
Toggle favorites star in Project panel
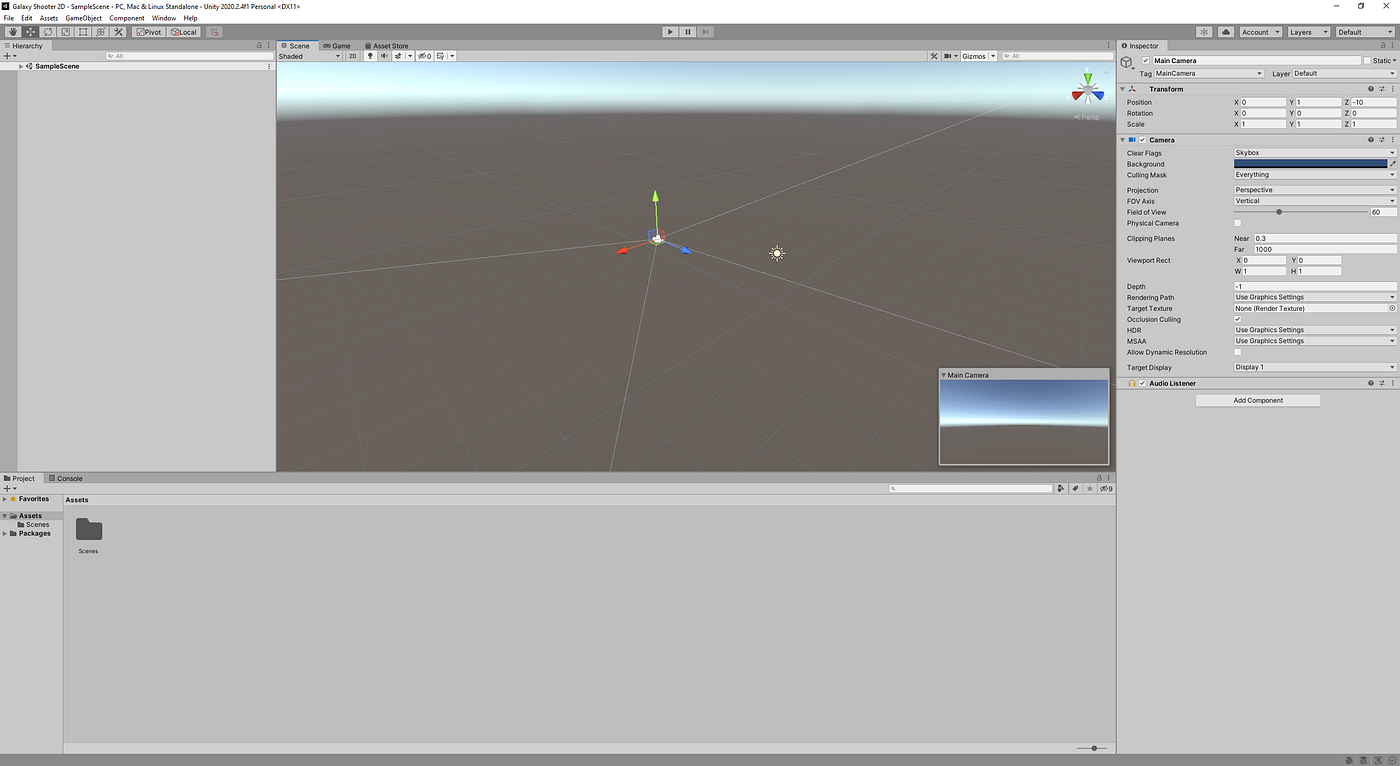[1089, 488]
